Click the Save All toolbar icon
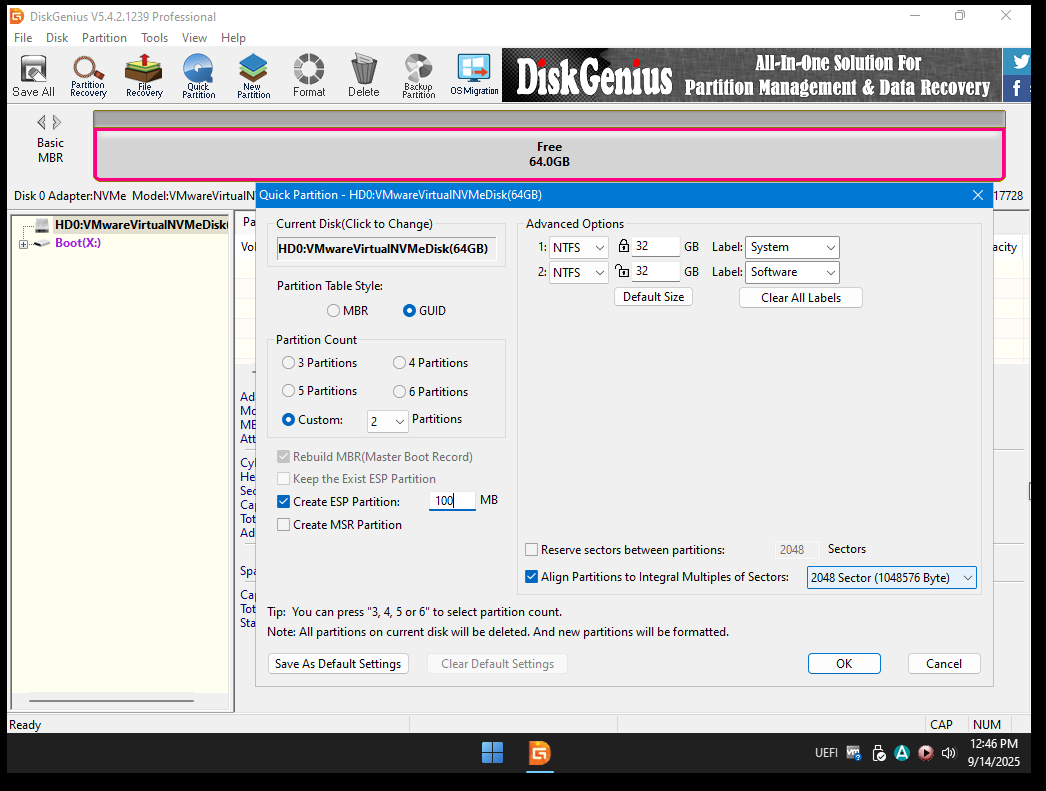This screenshot has width=1046, height=791. [x=33, y=76]
